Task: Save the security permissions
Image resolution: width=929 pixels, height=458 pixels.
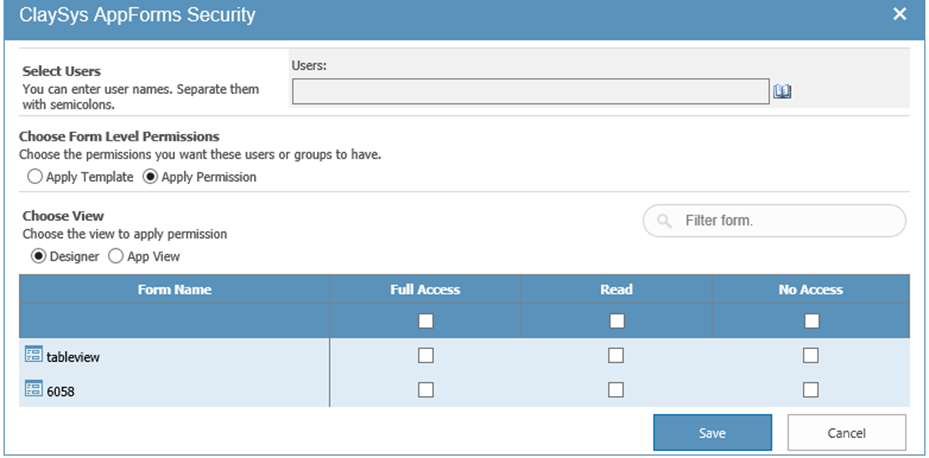Action: click(712, 433)
